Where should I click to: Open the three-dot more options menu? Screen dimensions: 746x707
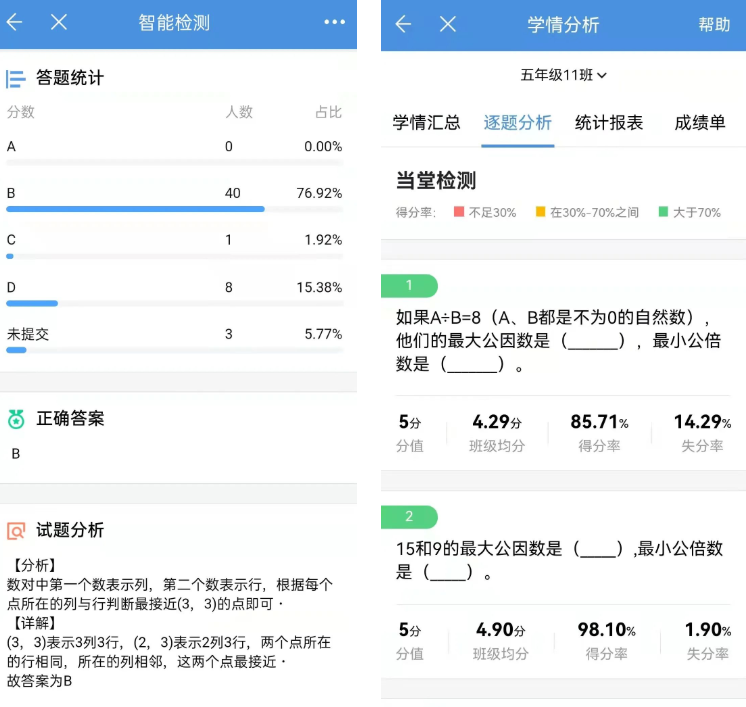[334, 22]
